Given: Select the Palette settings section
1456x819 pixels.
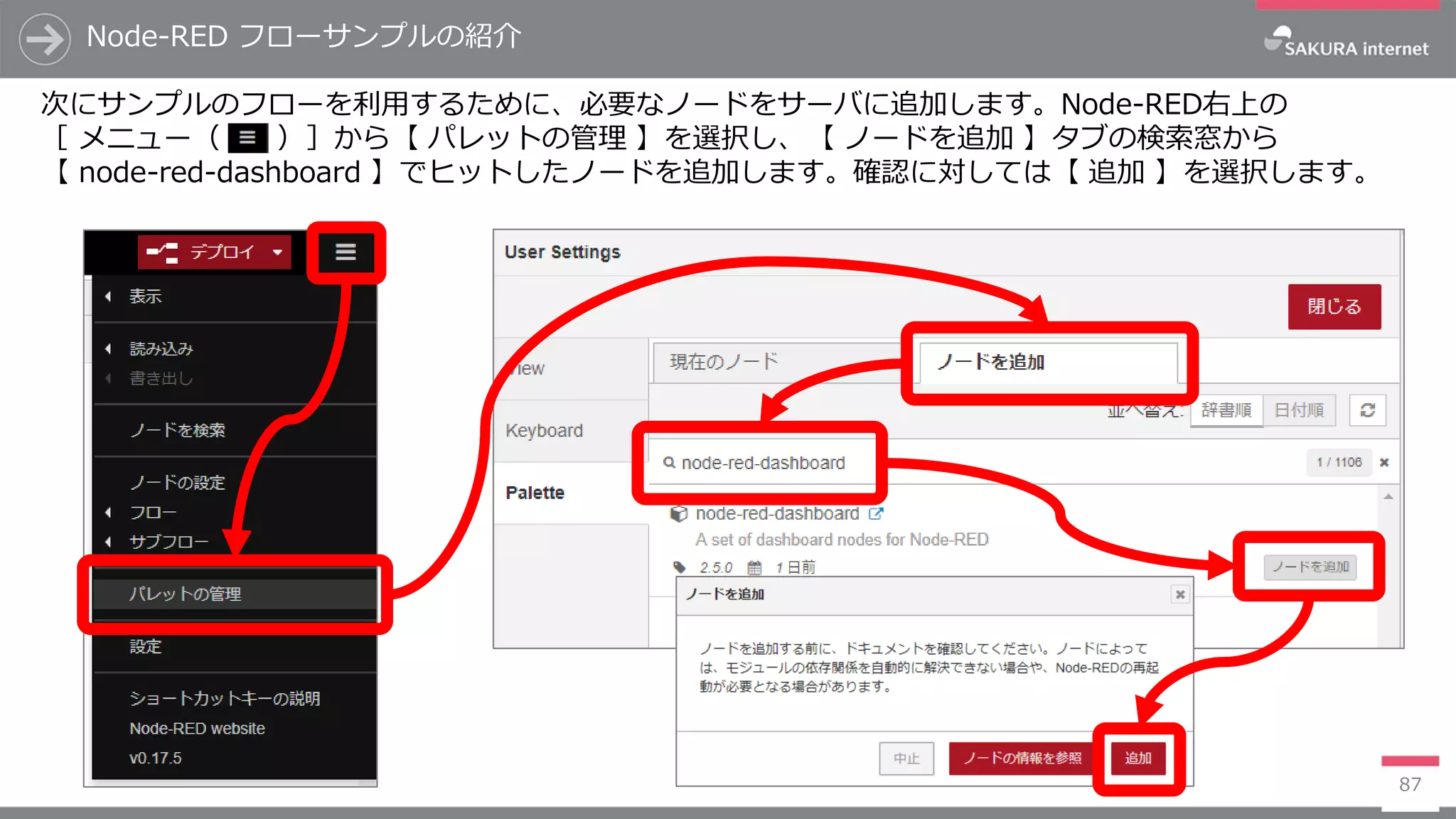Looking at the screenshot, I should [x=571, y=493].
